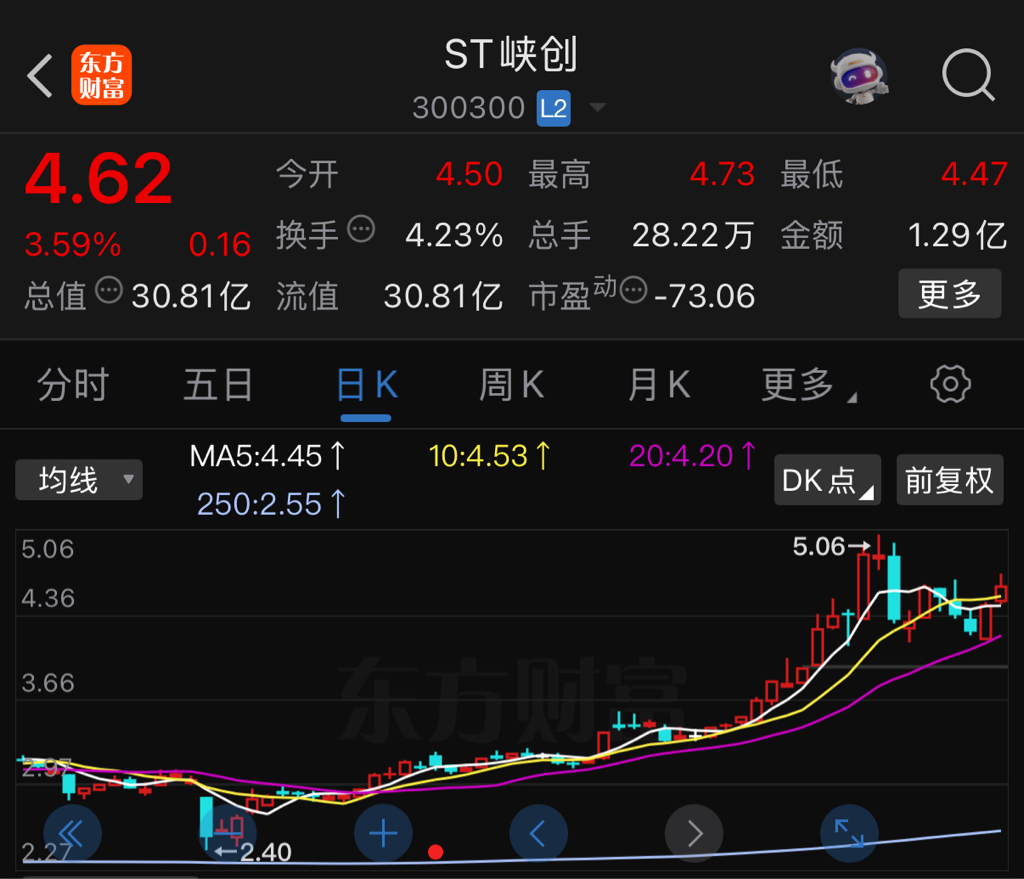
Task: Tap the info icon next to 市盈动
Action: coord(633,290)
